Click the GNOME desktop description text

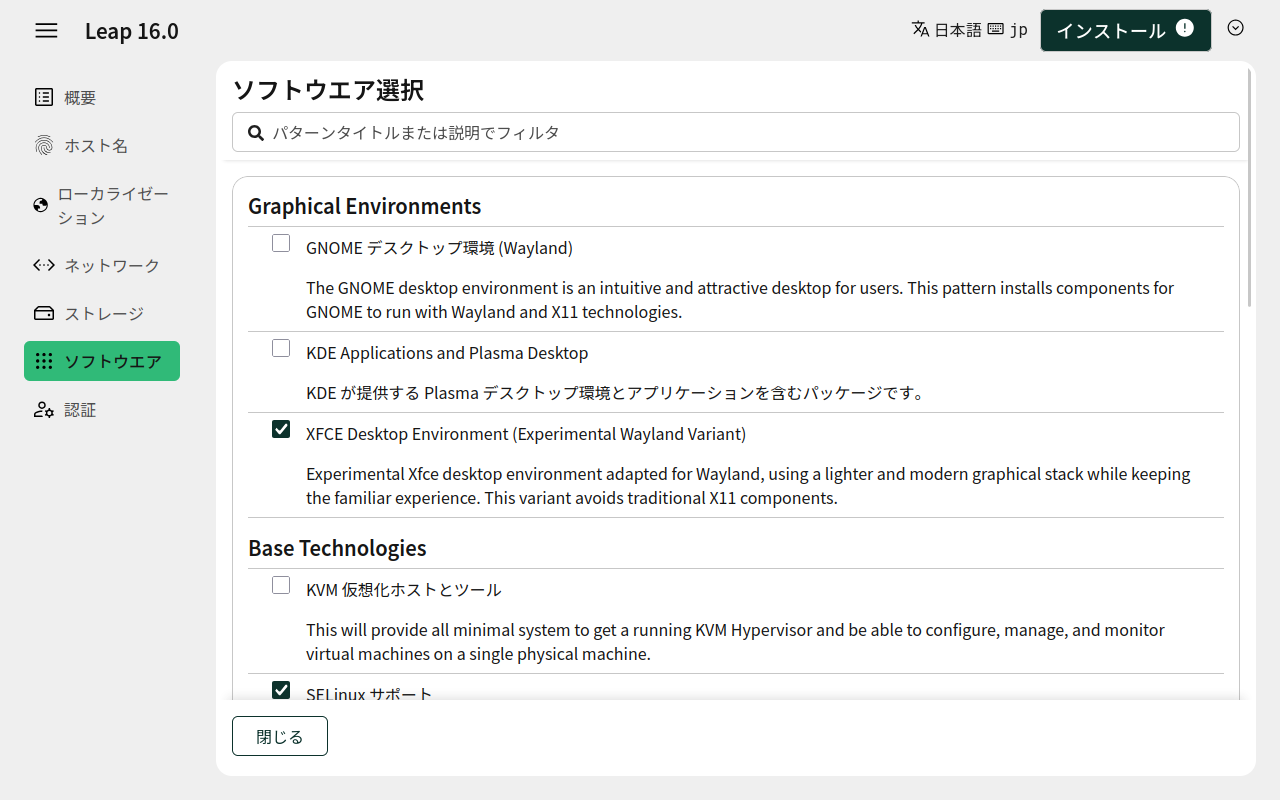740,300
